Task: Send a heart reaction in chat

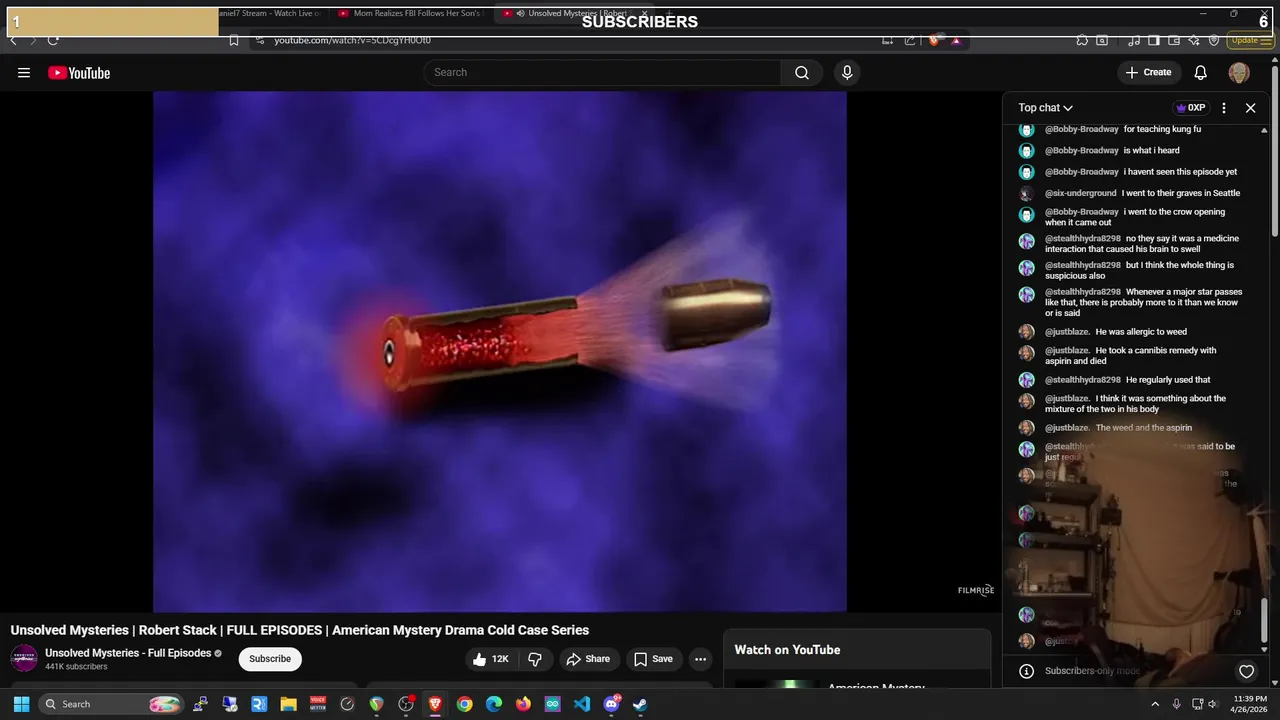Action: [1246, 671]
